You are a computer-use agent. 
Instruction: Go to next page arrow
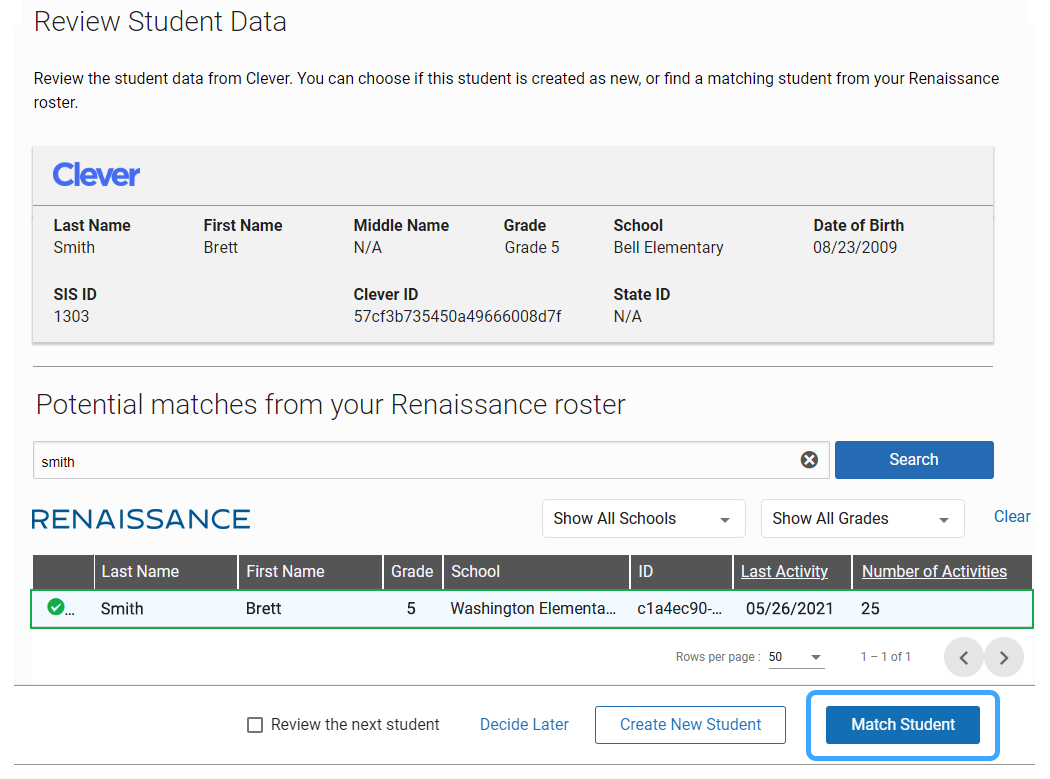coord(1004,657)
